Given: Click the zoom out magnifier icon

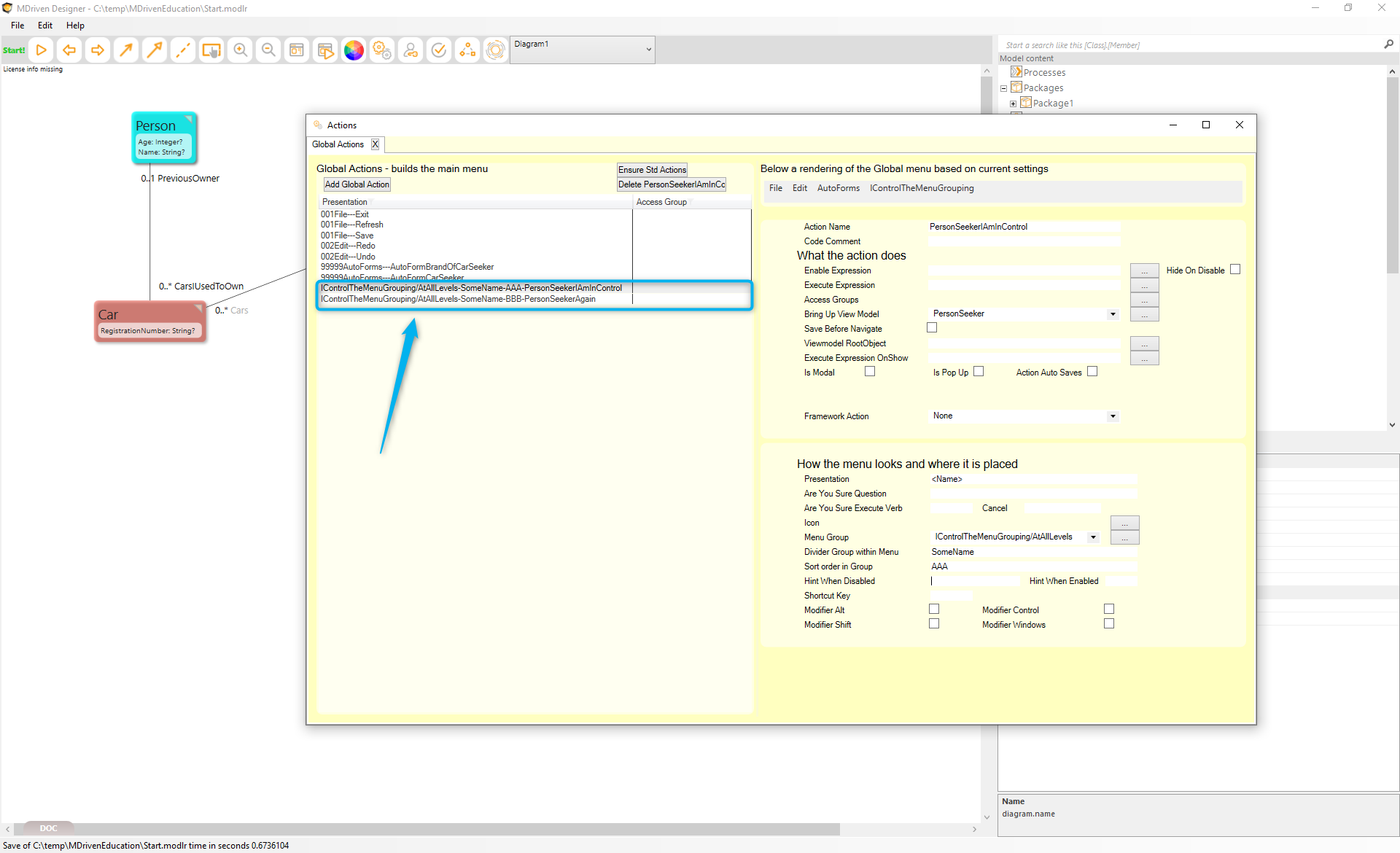Looking at the screenshot, I should pyautogui.click(x=268, y=50).
